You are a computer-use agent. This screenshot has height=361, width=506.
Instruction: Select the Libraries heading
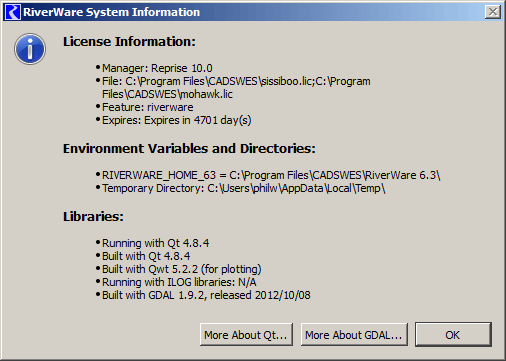pyautogui.click(x=93, y=217)
